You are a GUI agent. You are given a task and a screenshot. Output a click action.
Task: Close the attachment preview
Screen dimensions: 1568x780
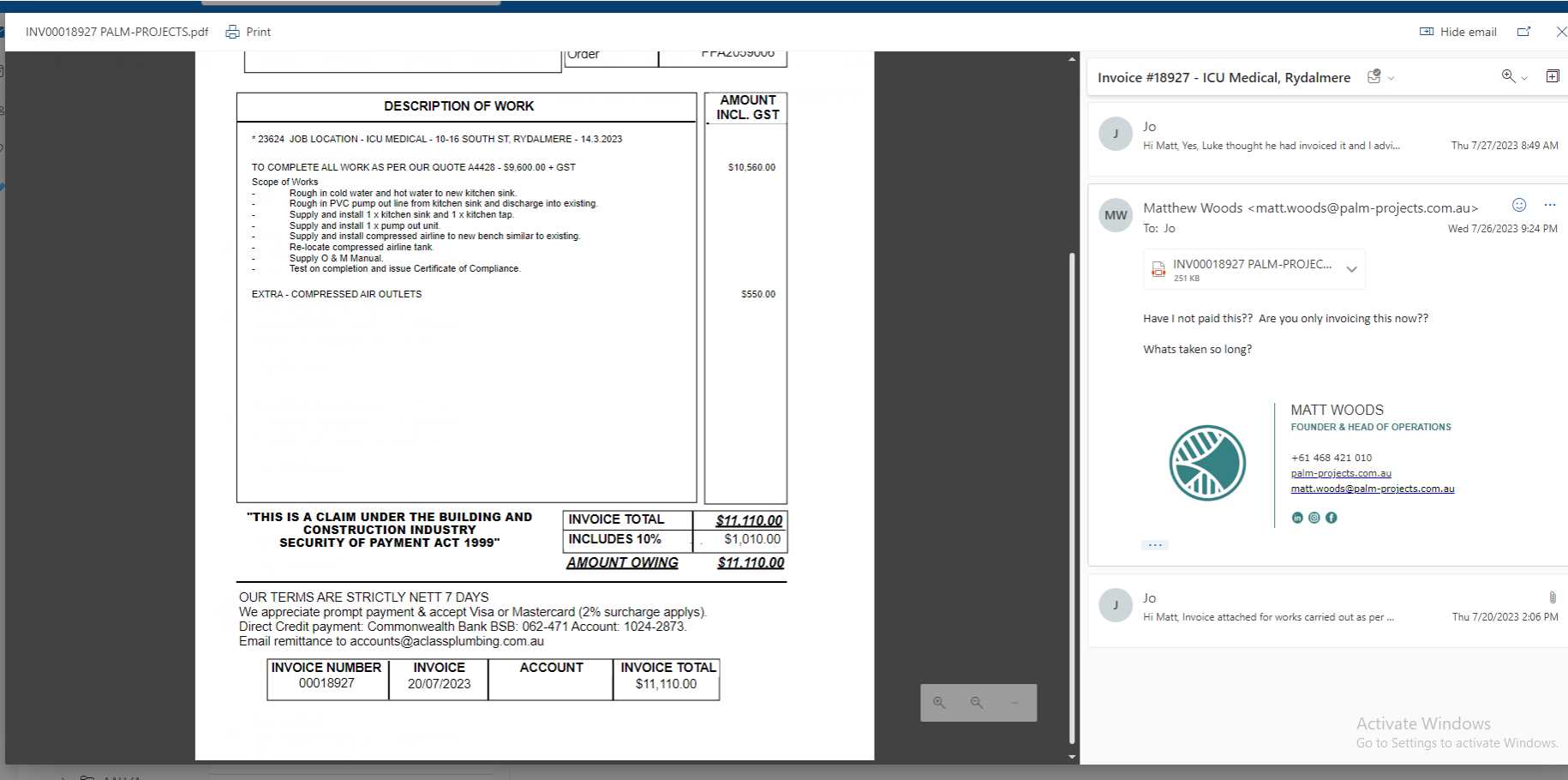1561,32
